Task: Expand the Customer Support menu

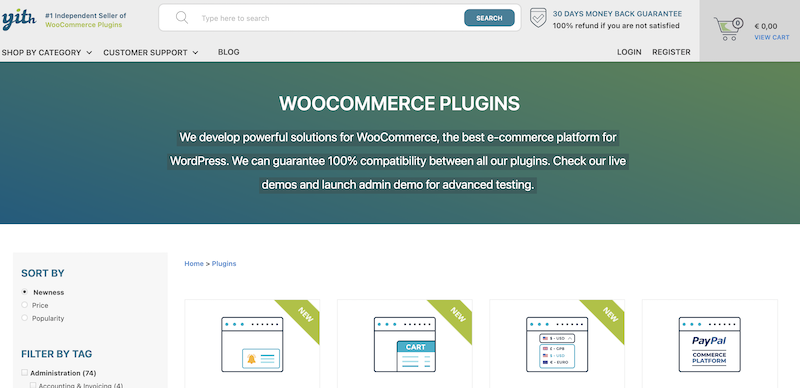Action: (x=151, y=52)
